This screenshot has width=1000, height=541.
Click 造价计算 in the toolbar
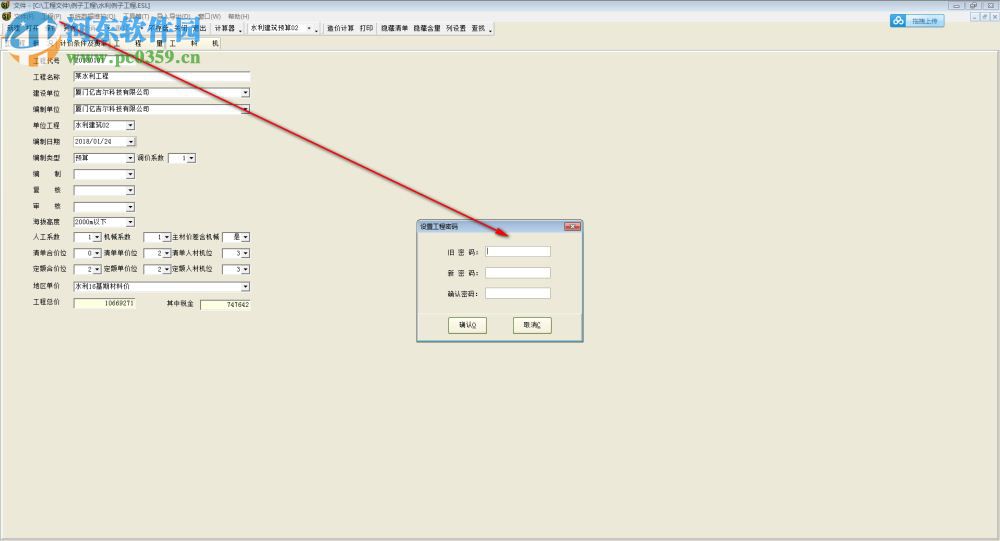340,28
